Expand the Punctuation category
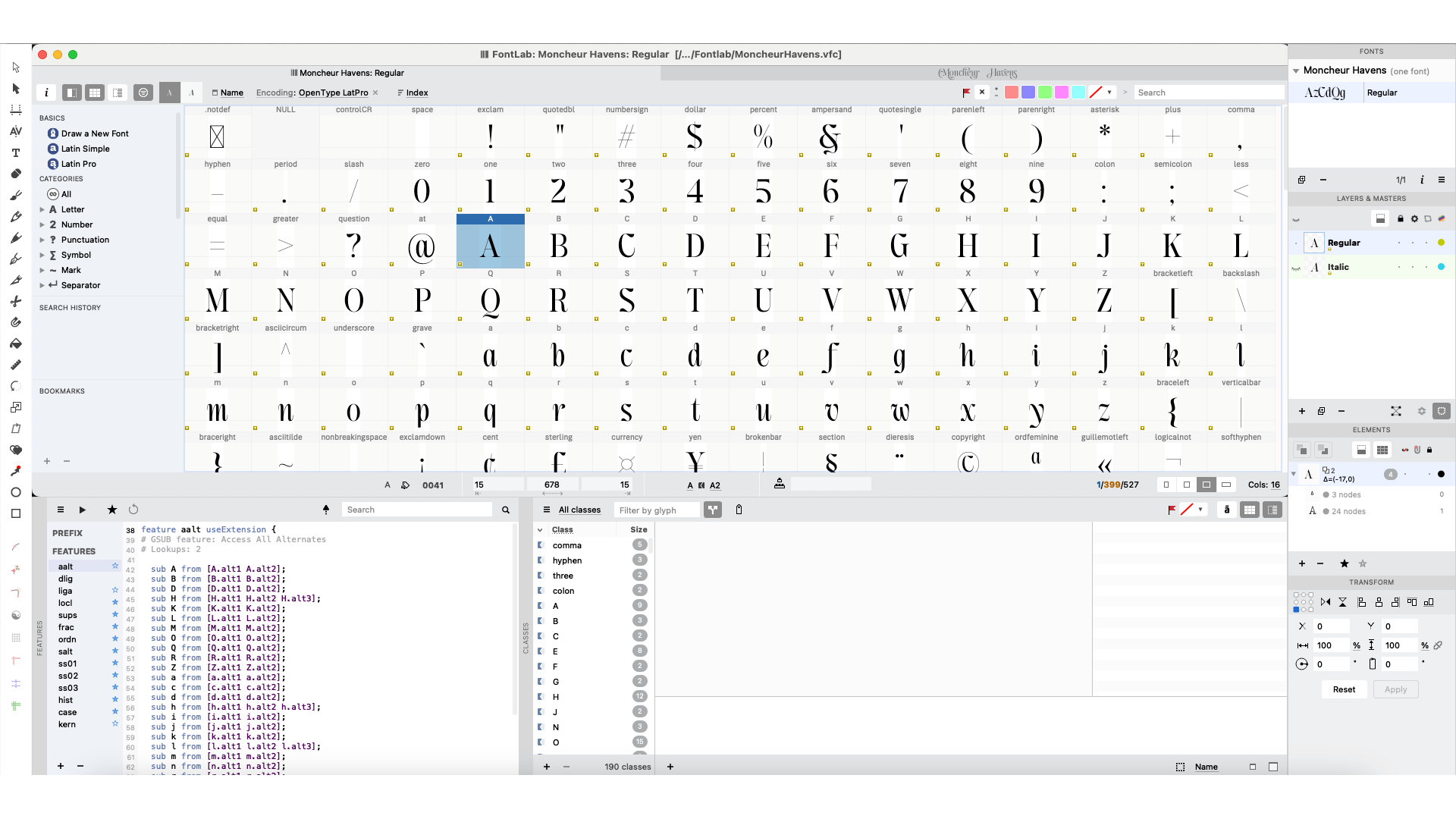Image resolution: width=1456 pixels, height=819 pixels. click(x=42, y=240)
